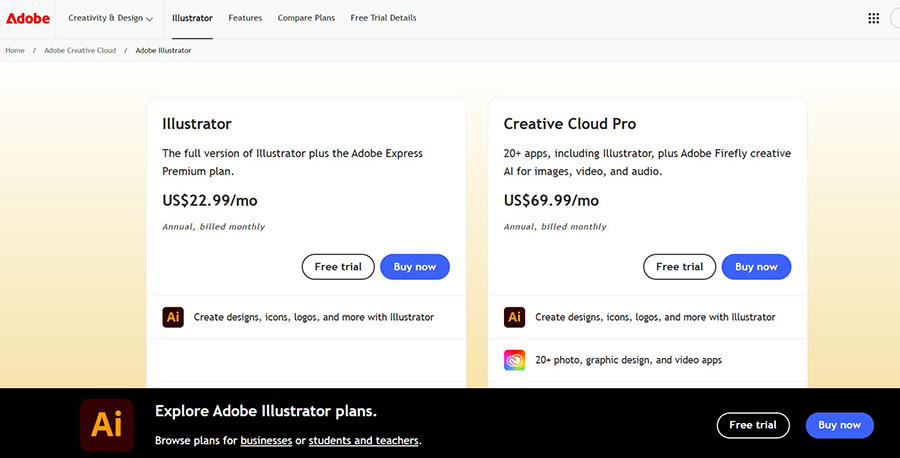Click Ai icon in Creative Cloud Pro card
Viewport: 900px width, 458px height.
(x=514, y=317)
